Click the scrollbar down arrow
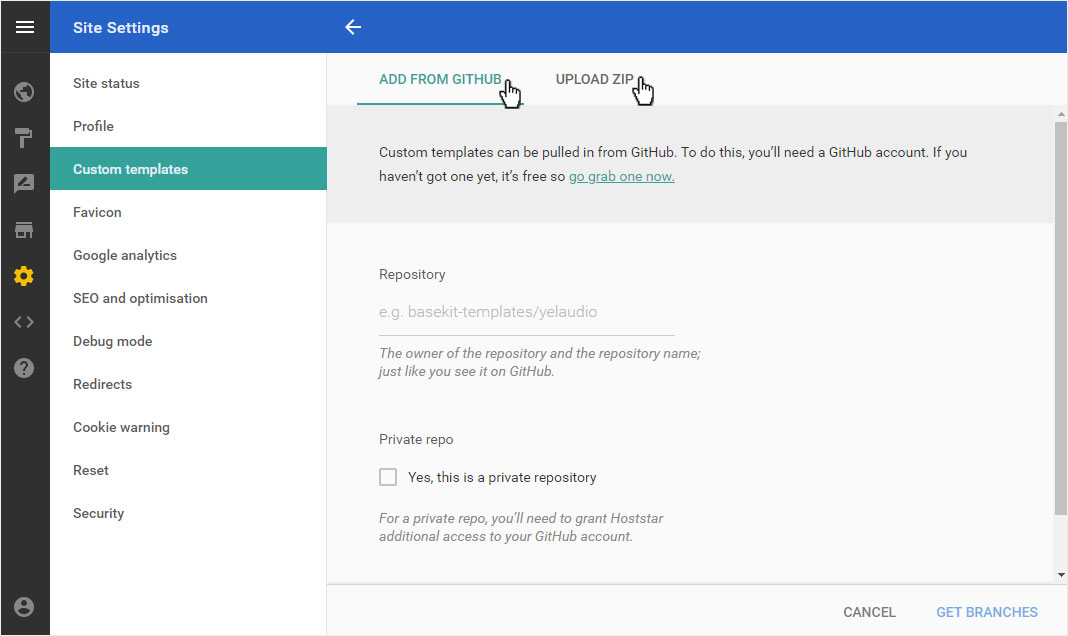 (1061, 575)
